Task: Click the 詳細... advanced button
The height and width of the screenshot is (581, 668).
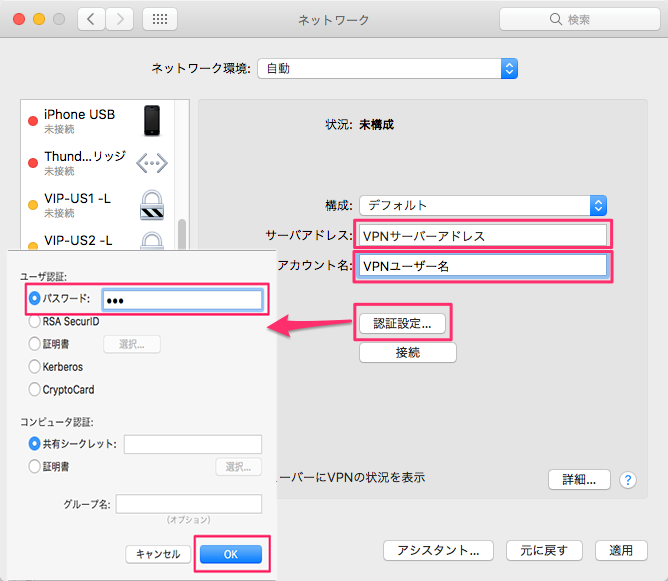Action: pos(579,480)
